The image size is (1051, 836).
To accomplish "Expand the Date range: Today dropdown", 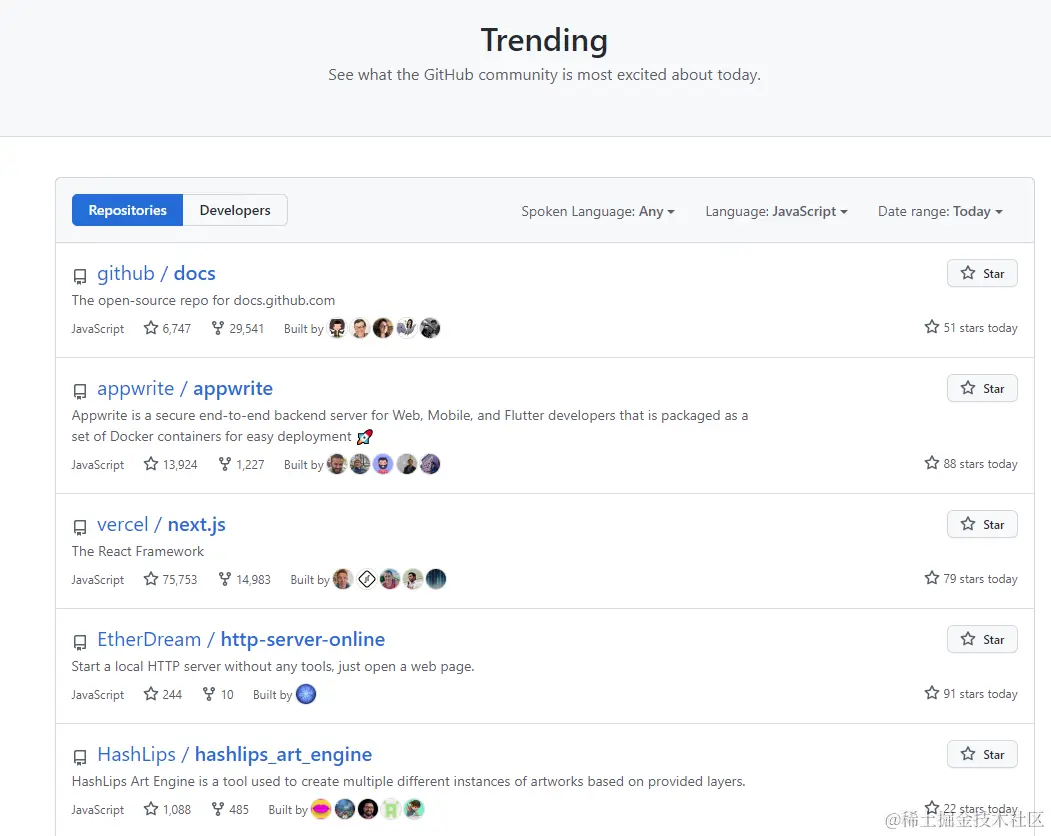I will [x=940, y=211].
